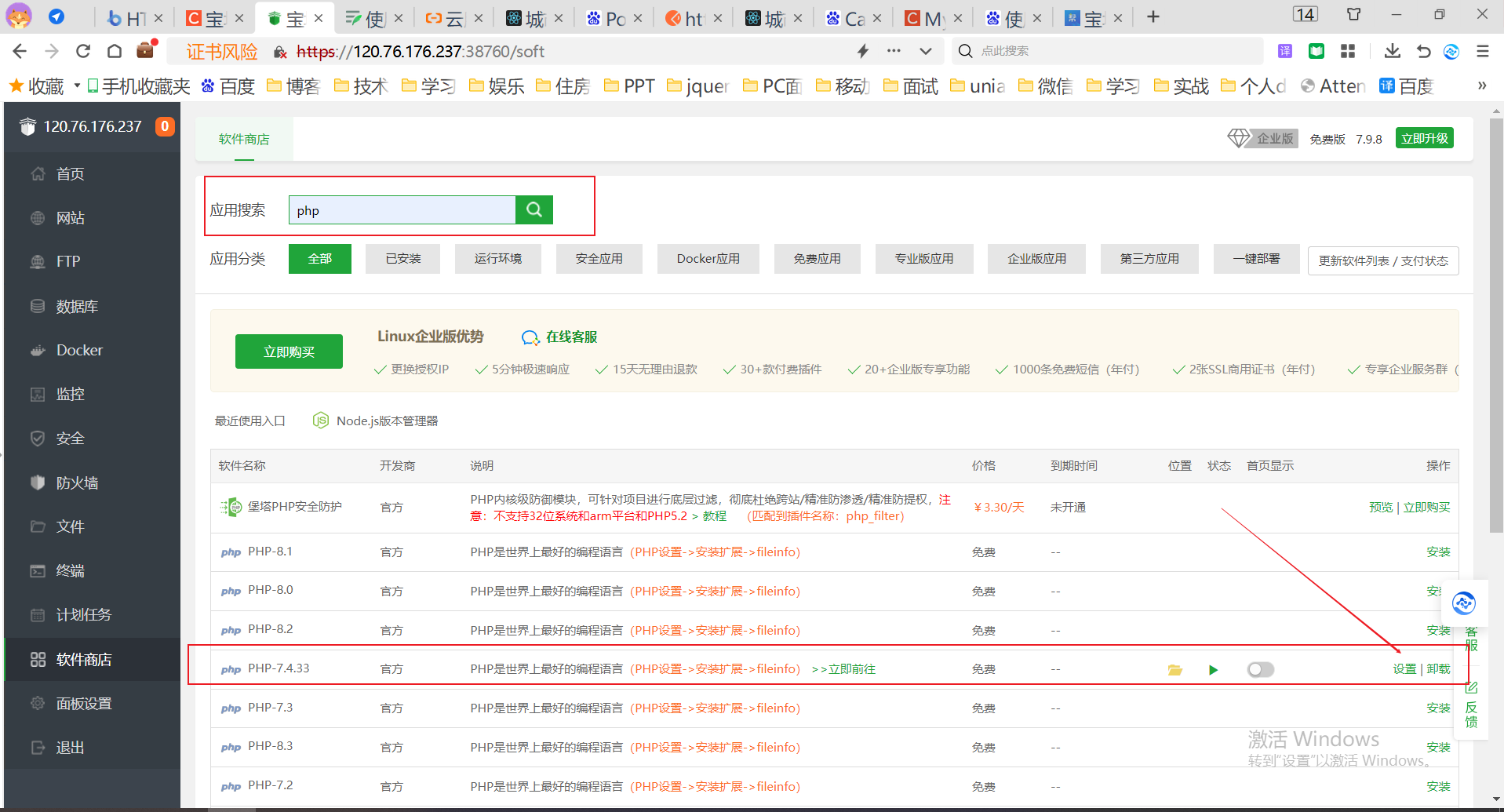Open the PHP-7.4.33 folder location icon
This screenshot has width=1504, height=812.
(x=1174, y=670)
